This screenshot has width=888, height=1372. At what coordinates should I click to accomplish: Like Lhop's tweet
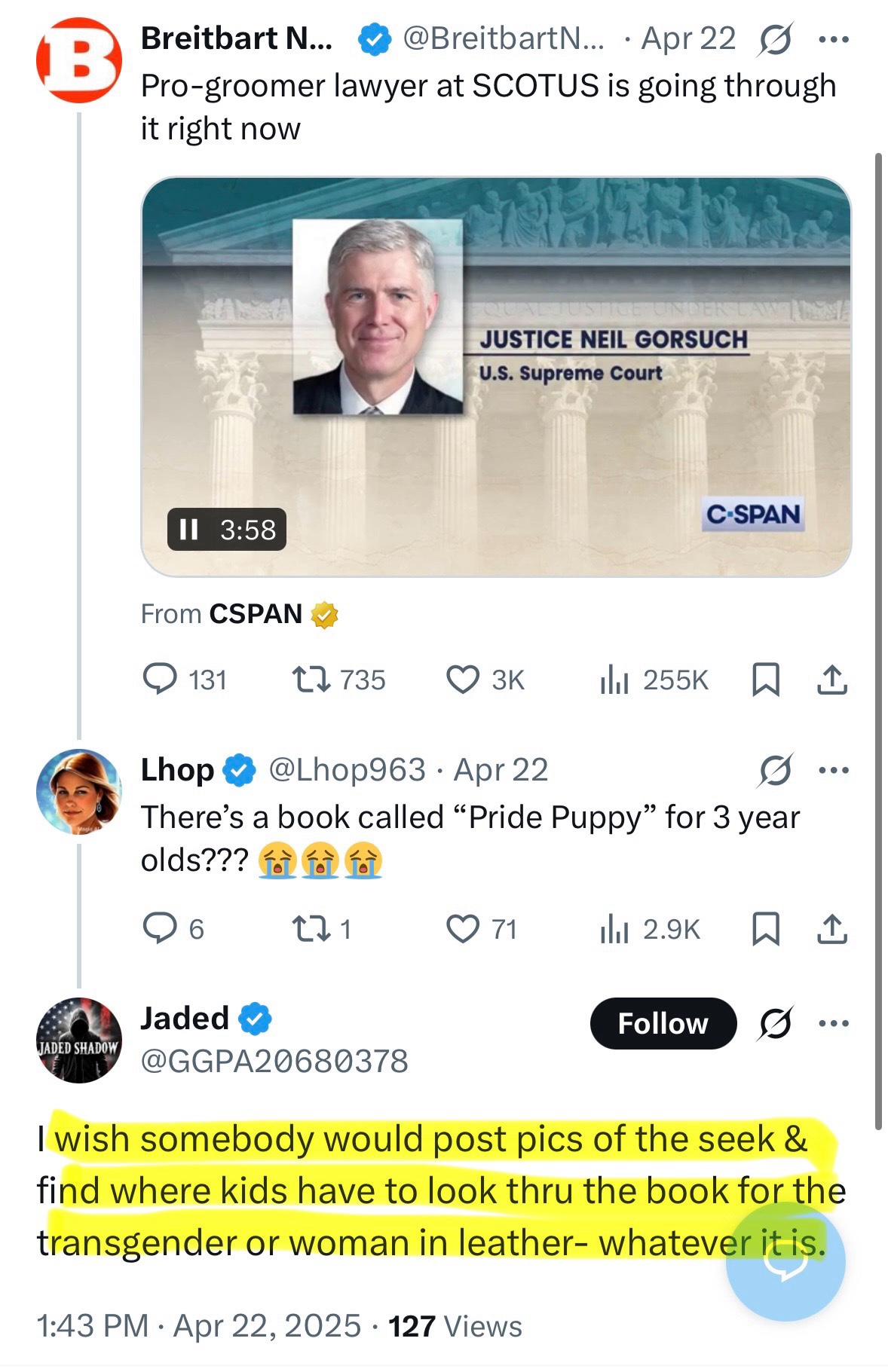(x=463, y=928)
